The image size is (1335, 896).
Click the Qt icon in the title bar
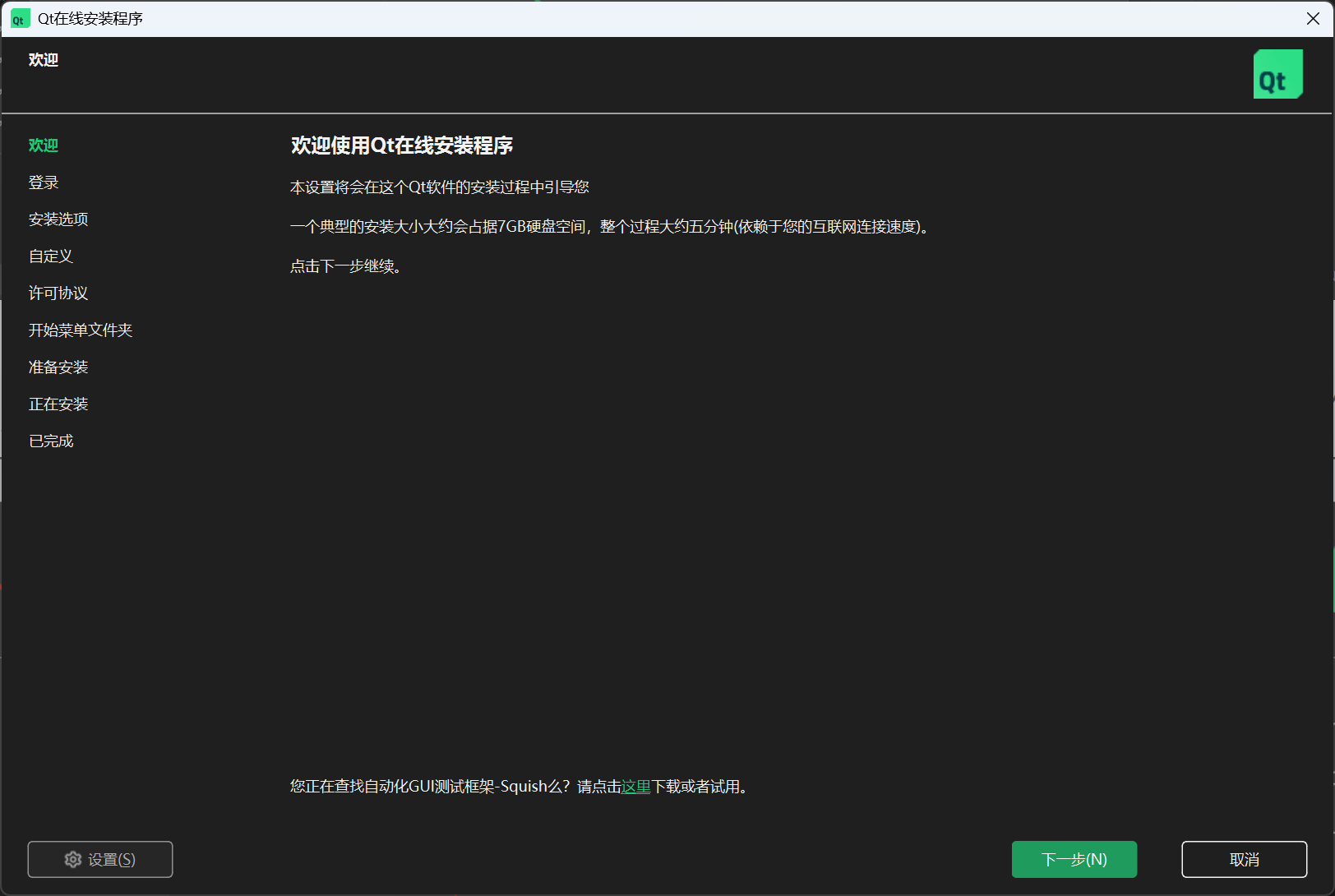click(20, 18)
